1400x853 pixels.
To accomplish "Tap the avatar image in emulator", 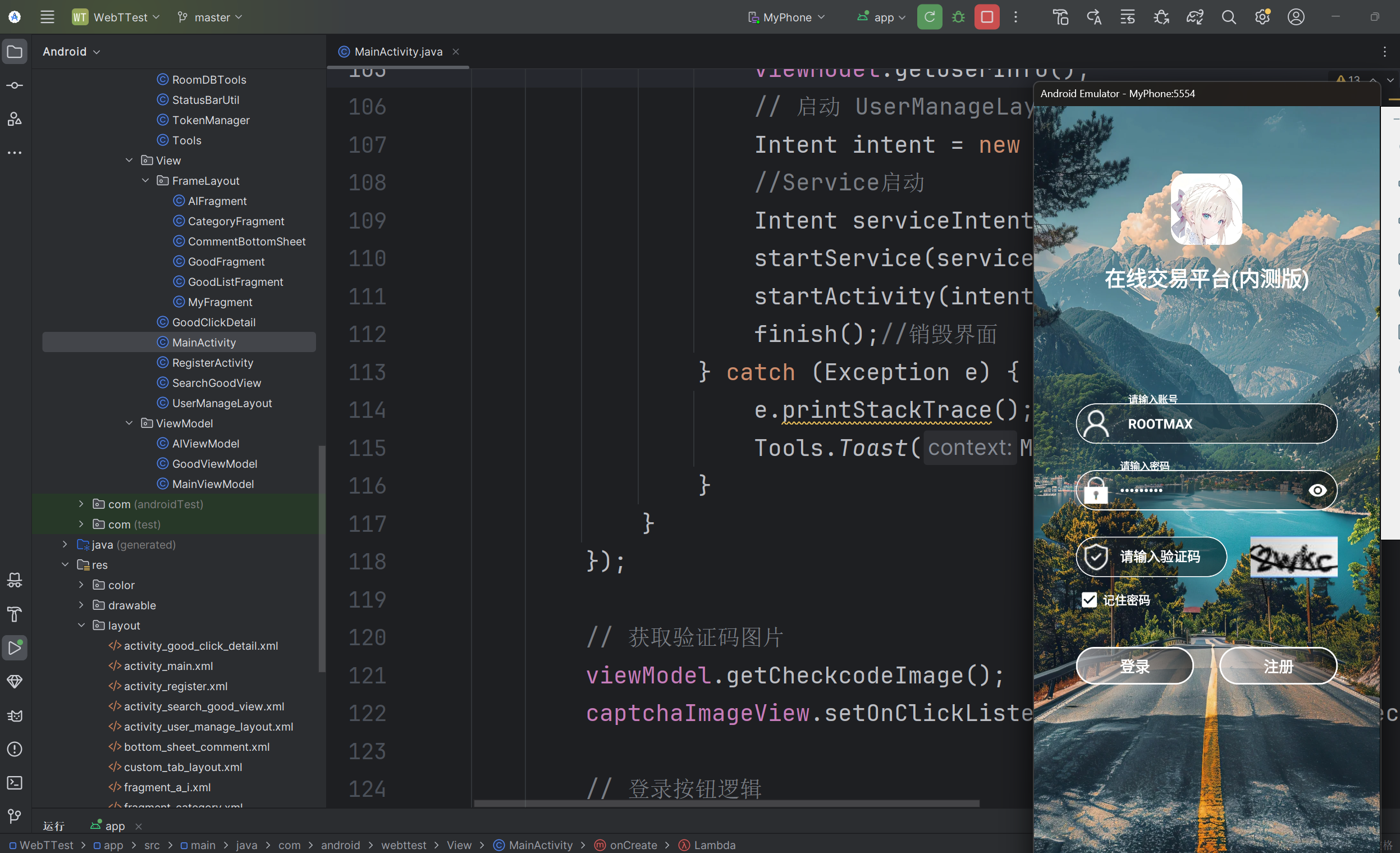I will 1206,209.
